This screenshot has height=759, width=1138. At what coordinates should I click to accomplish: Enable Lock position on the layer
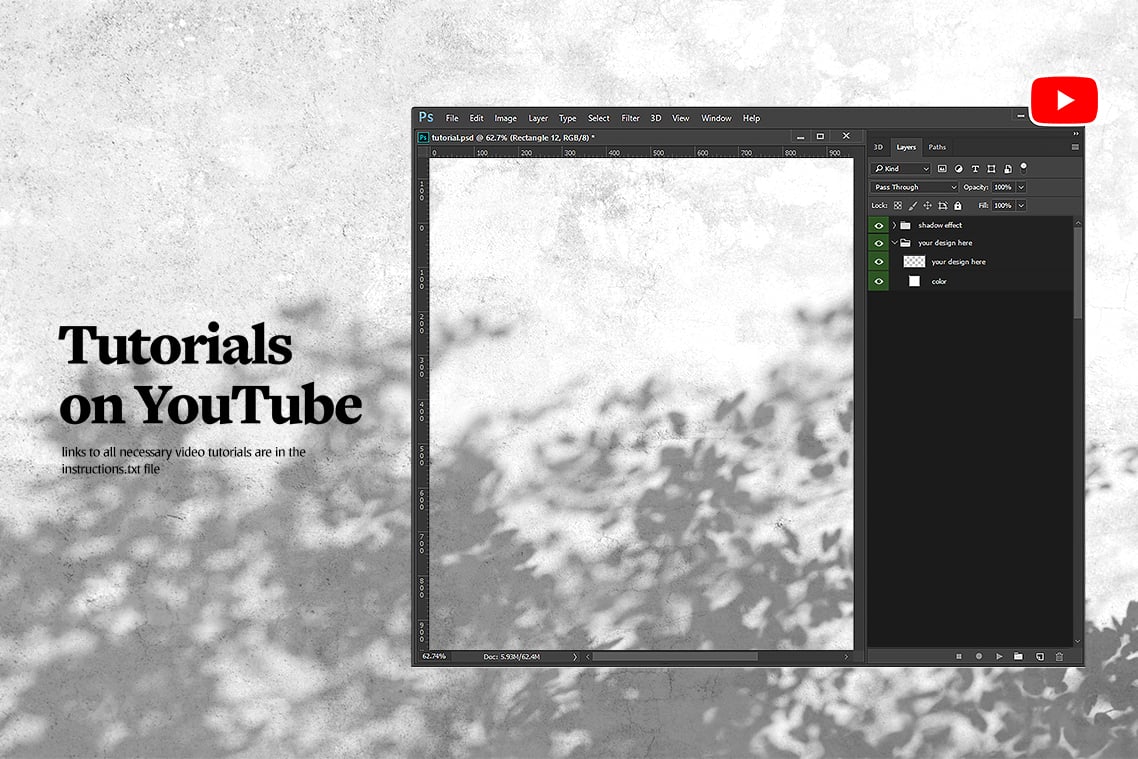click(x=928, y=206)
